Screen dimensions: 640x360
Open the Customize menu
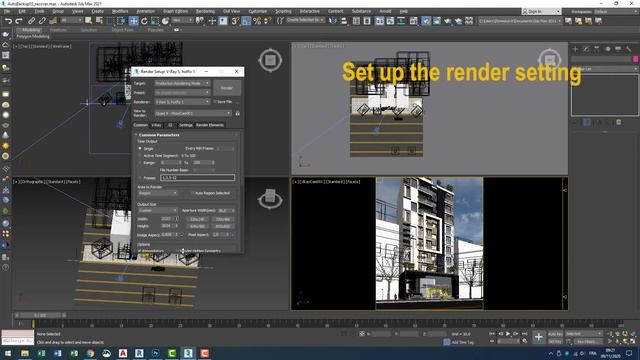[258, 11]
